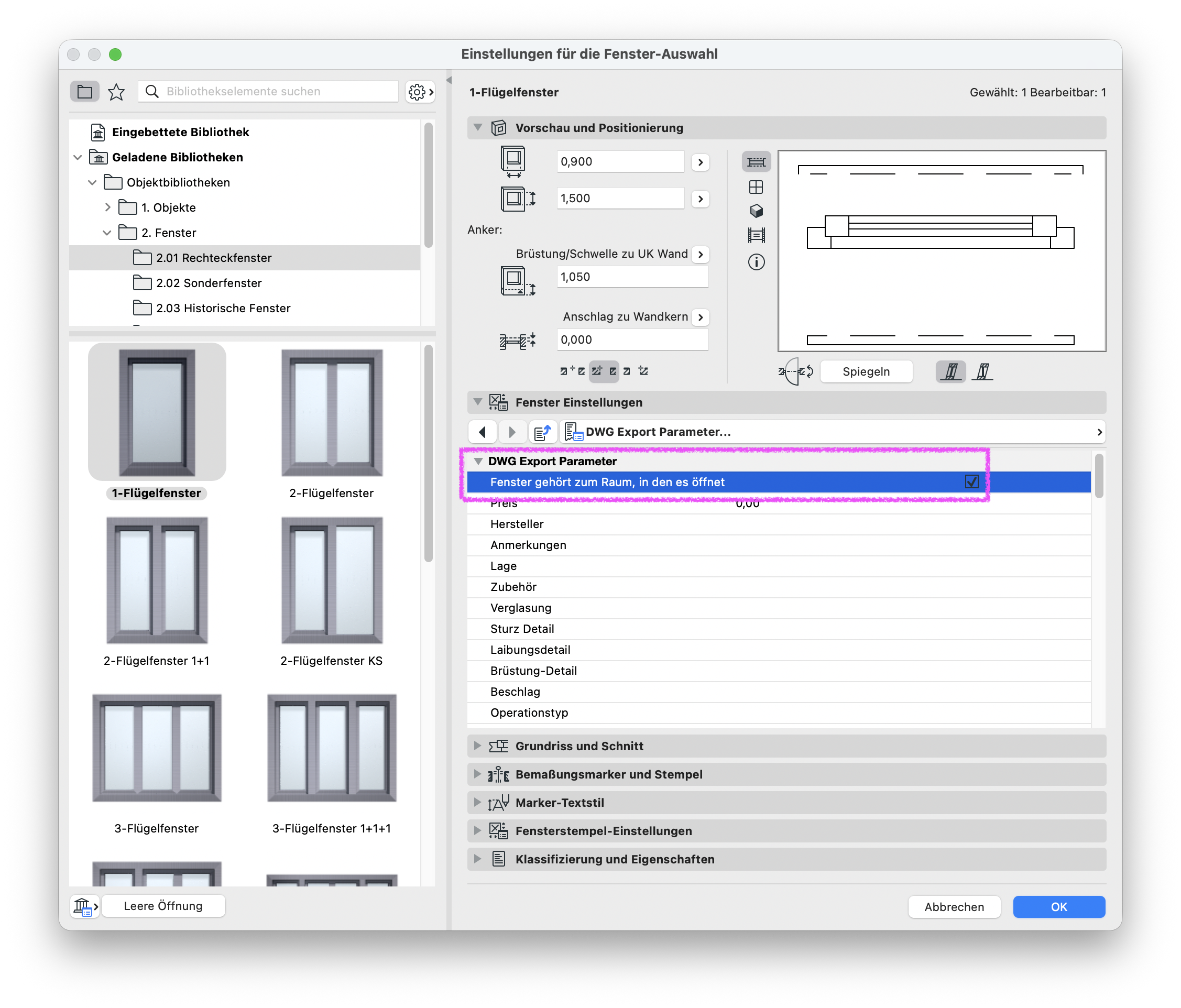1181x1008 pixels.
Task: Select the second sloped reveal toggle
Action: coord(982,371)
